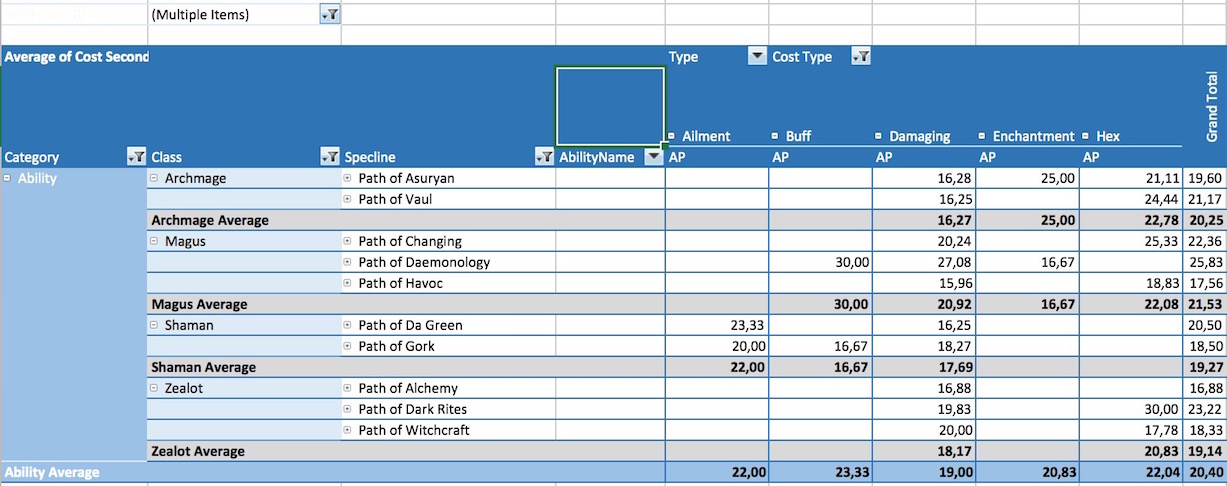The width and height of the screenshot is (1227, 486).
Task: Select the Grand Total column header
Action: [1211, 105]
